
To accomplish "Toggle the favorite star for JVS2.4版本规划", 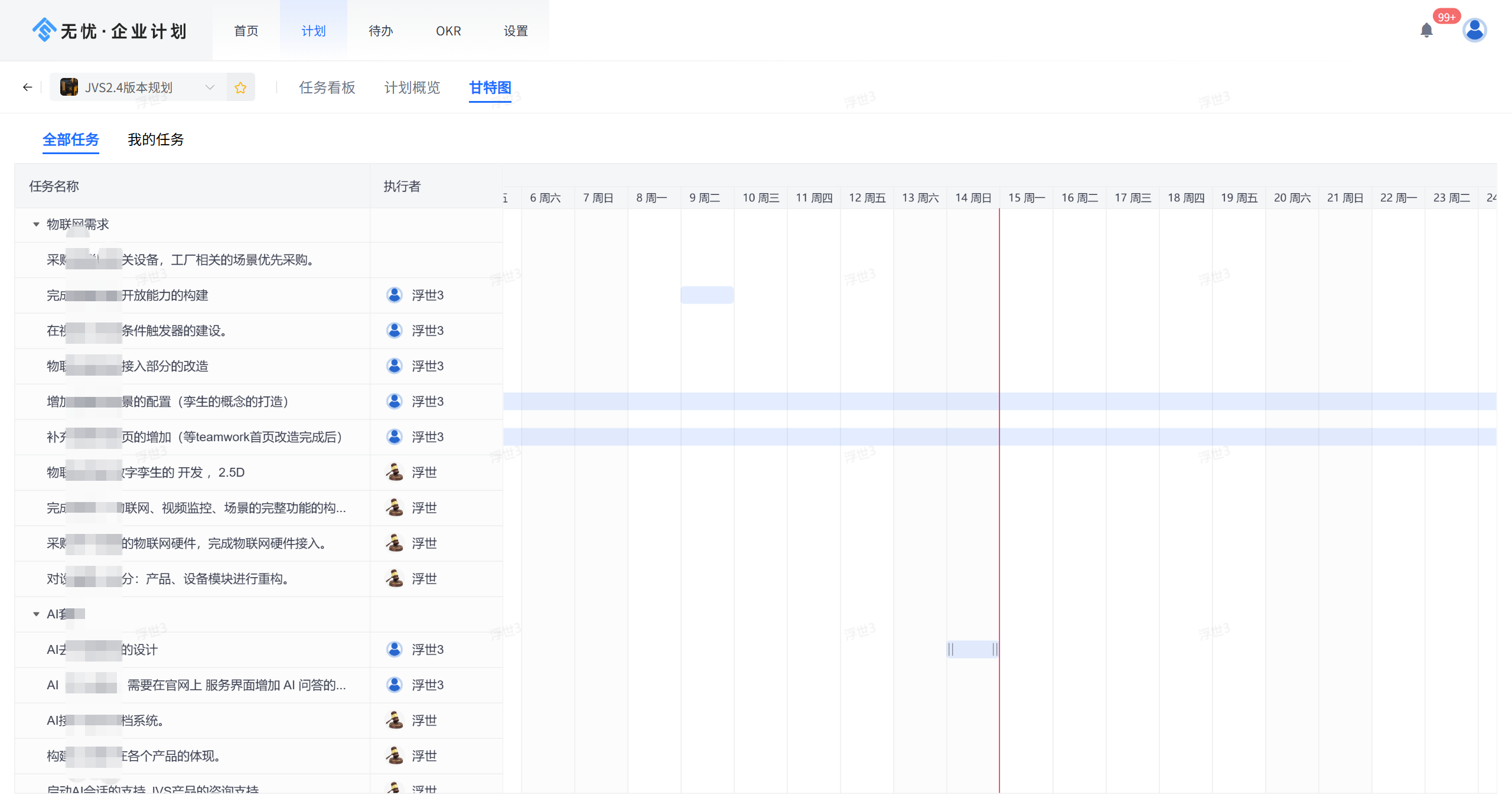I will click(x=240, y=88).
